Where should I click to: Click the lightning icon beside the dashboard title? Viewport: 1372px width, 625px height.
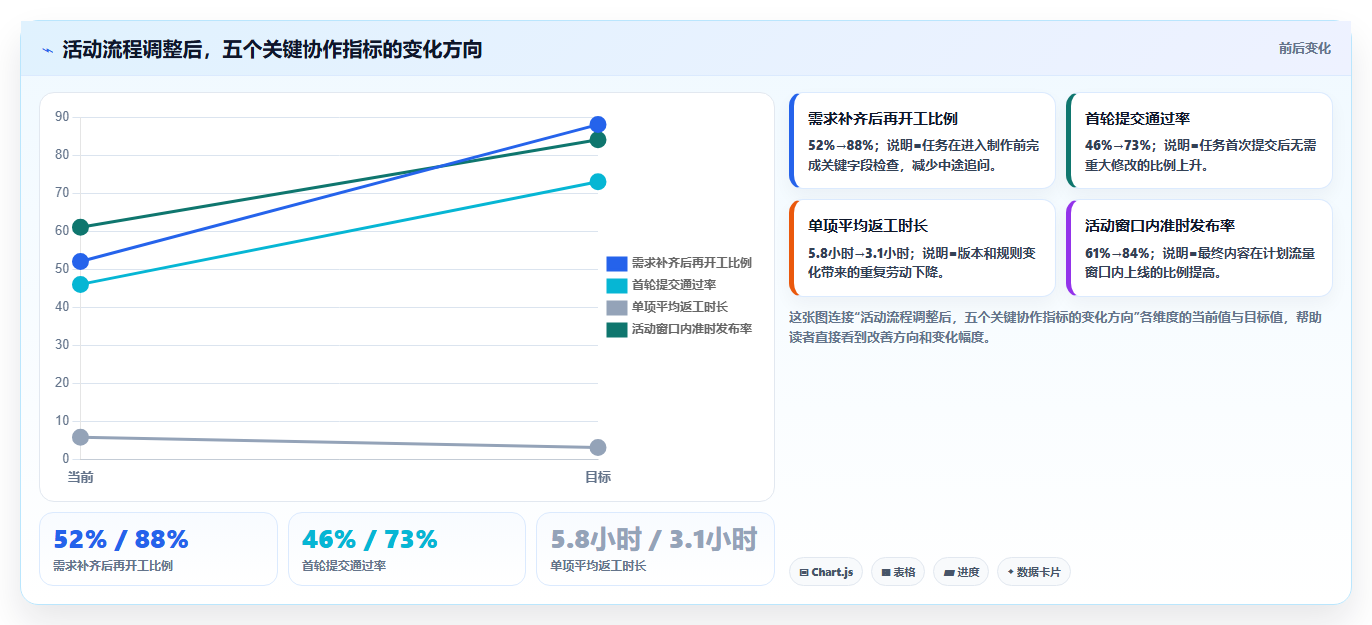[x=48, y=50]
